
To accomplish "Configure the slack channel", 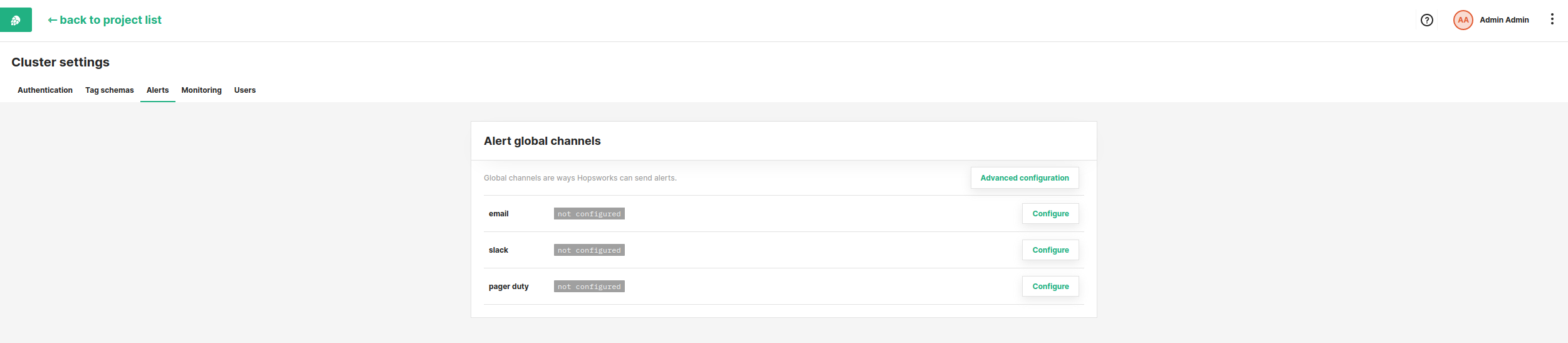I will click(x=1050, y=250).
